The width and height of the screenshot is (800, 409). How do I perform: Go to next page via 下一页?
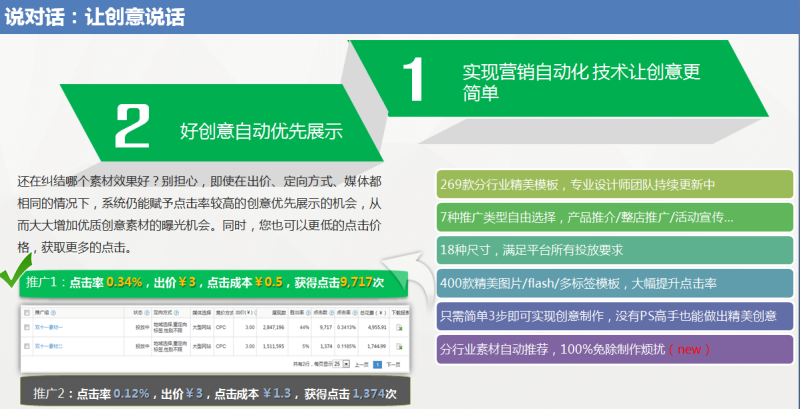click(393, 365)
